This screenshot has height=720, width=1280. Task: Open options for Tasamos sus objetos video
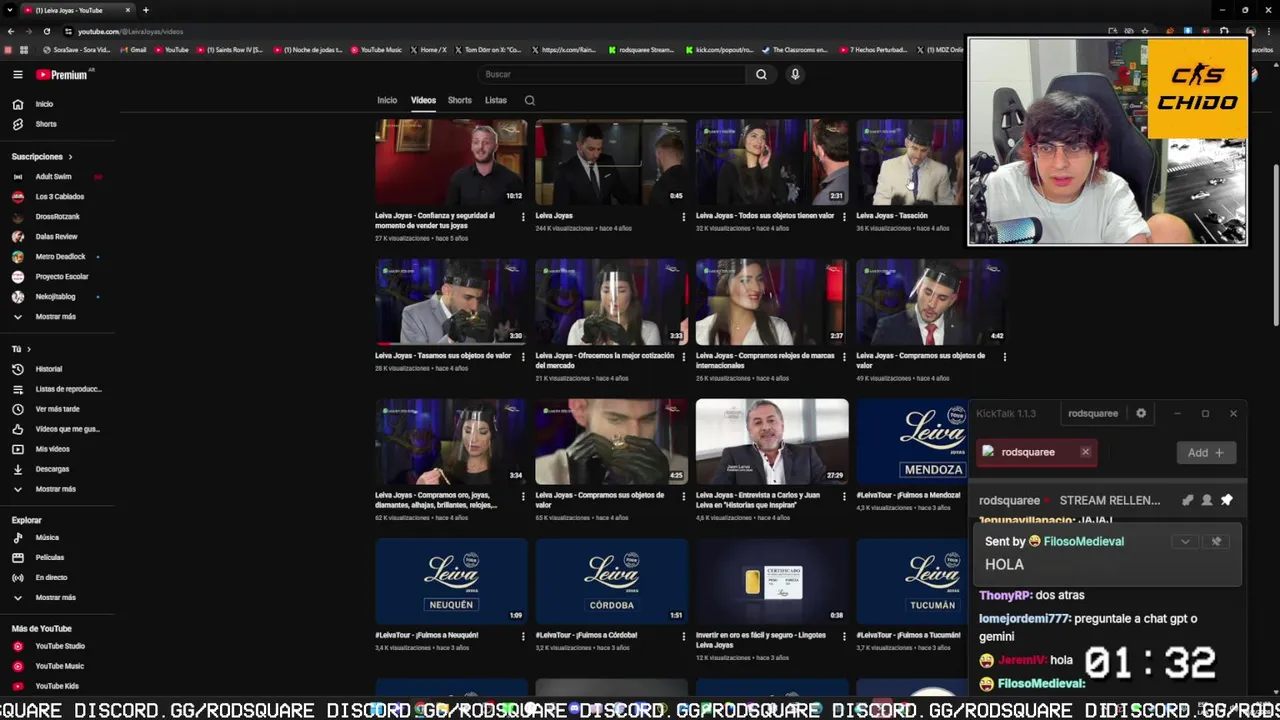(523, 356)
